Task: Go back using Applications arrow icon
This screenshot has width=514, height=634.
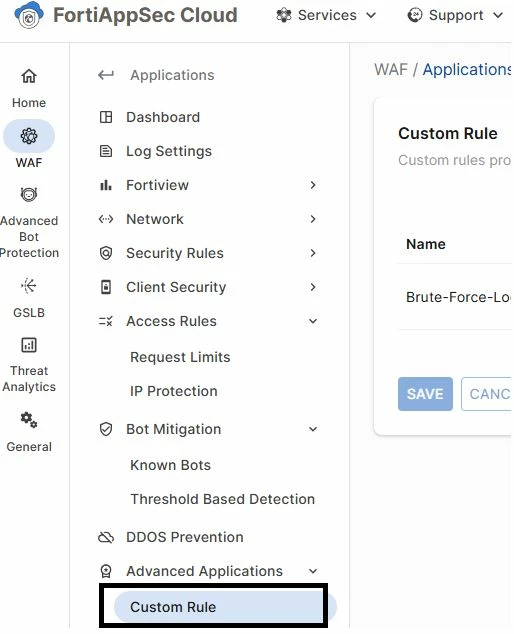Action: point(106,75)
